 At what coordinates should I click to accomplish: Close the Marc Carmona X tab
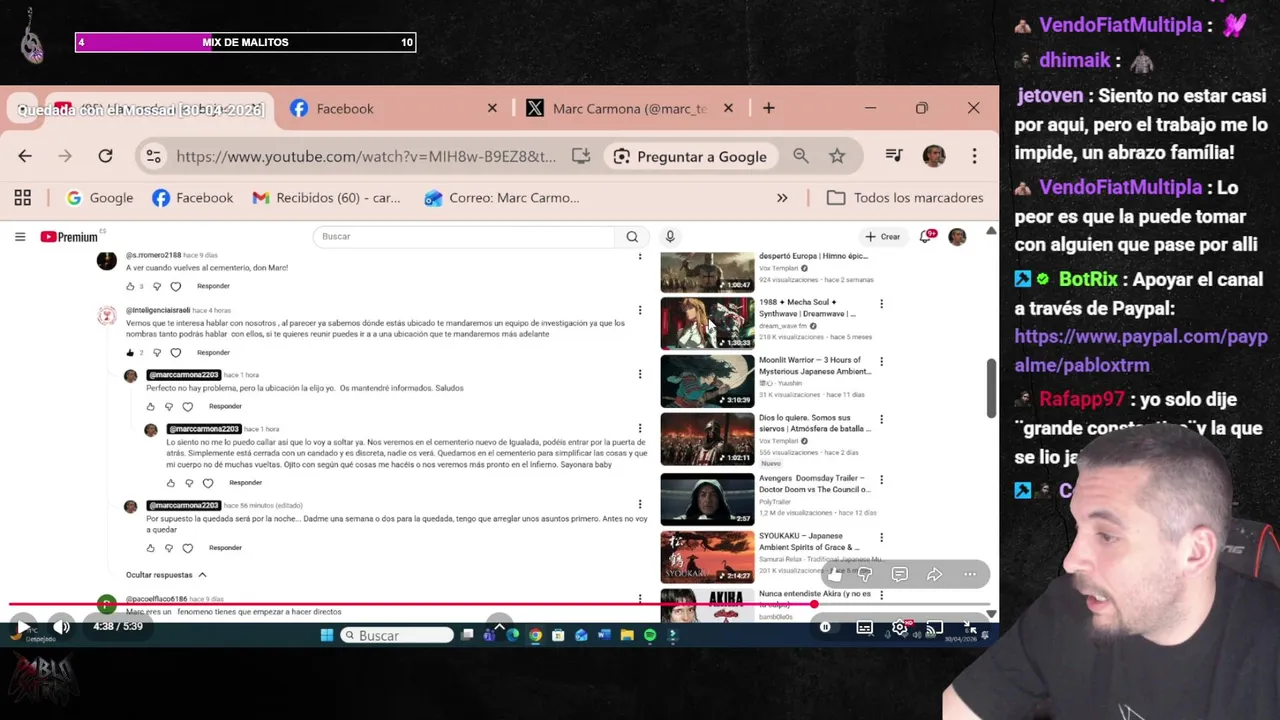click(x=728, y=108)
